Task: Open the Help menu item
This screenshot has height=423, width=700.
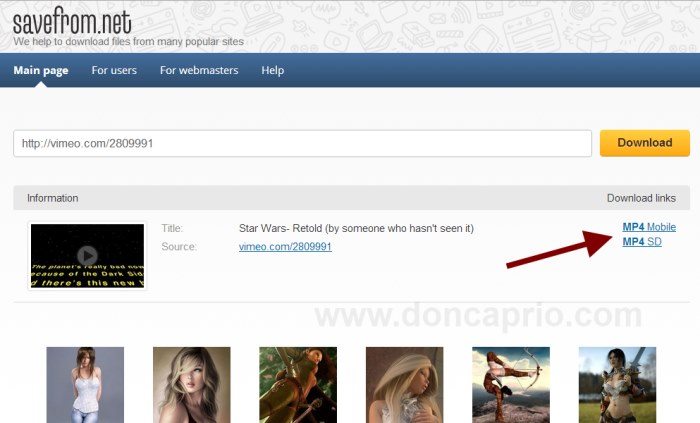Action: click(272, 70)
